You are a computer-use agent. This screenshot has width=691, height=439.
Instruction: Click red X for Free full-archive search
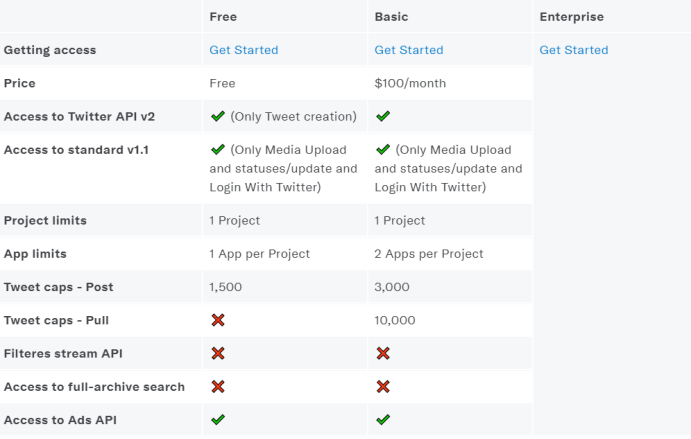point(217,386)
